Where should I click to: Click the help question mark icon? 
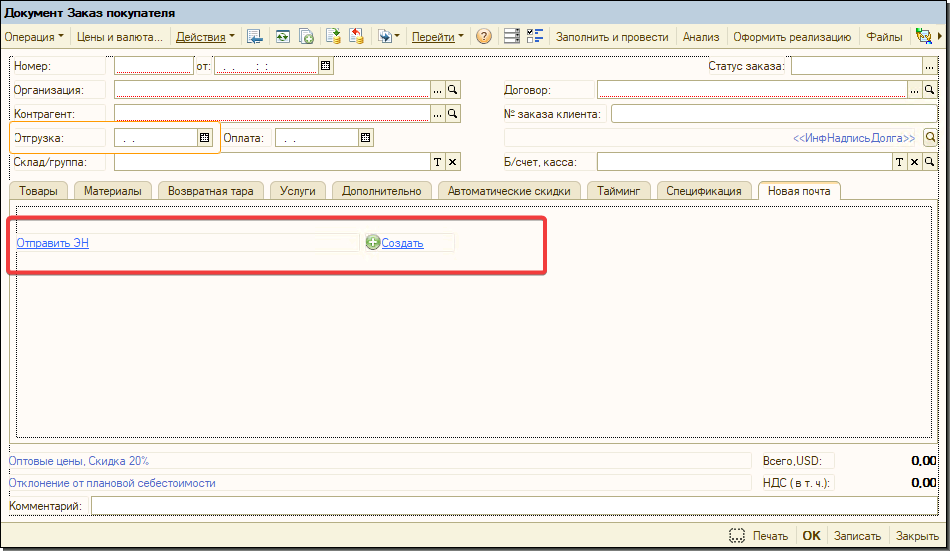[x=484, y=37]
